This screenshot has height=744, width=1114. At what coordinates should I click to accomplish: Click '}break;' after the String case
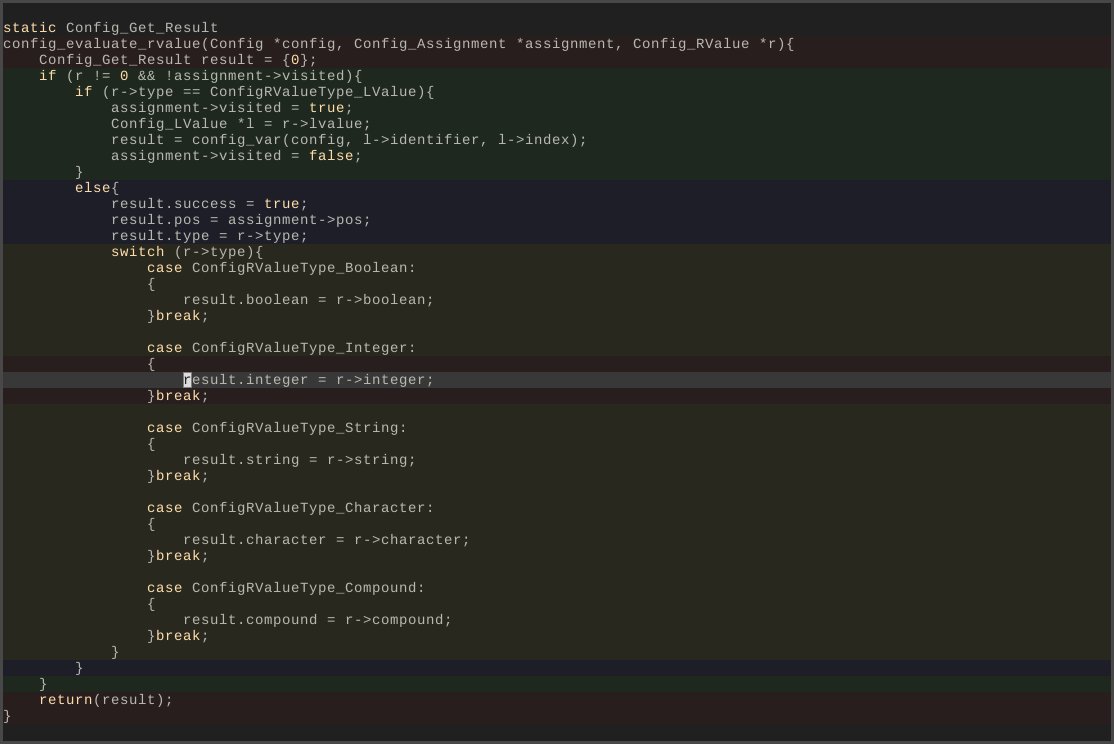point(178,475)
